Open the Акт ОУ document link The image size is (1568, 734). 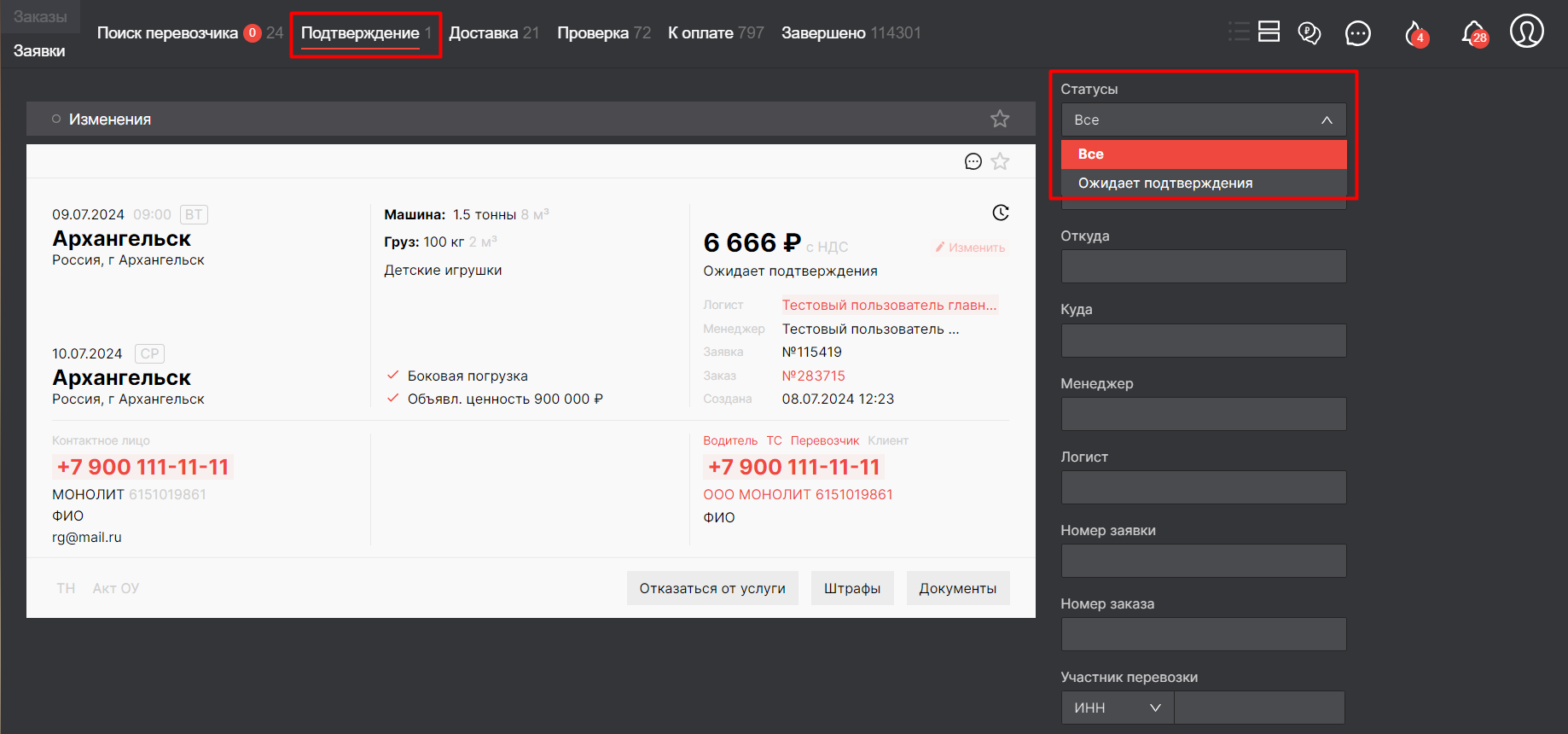pyautogui.click(x=116, y=588)
